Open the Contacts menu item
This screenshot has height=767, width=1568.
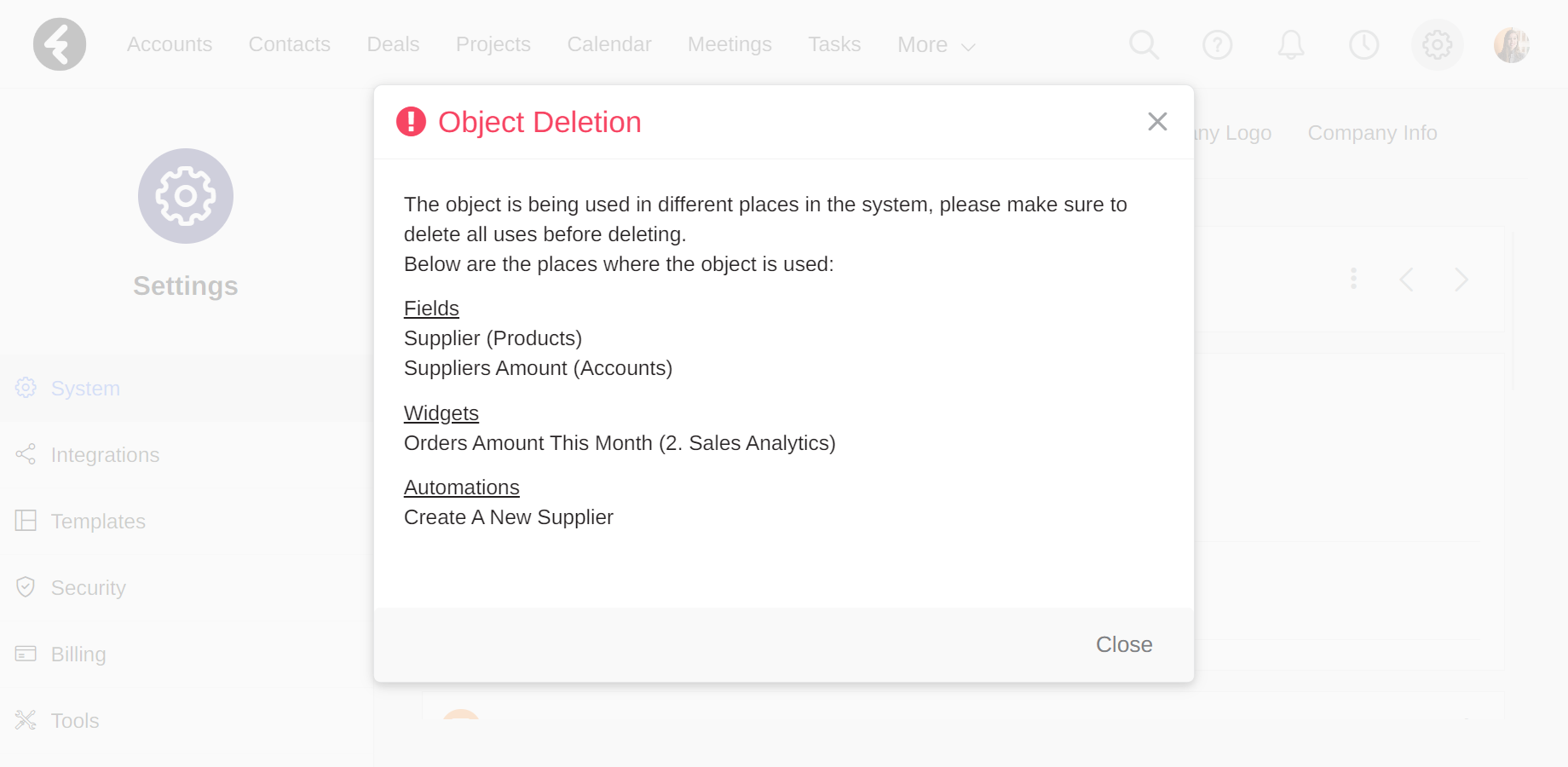pyautogui.click(x=290, y=44)
